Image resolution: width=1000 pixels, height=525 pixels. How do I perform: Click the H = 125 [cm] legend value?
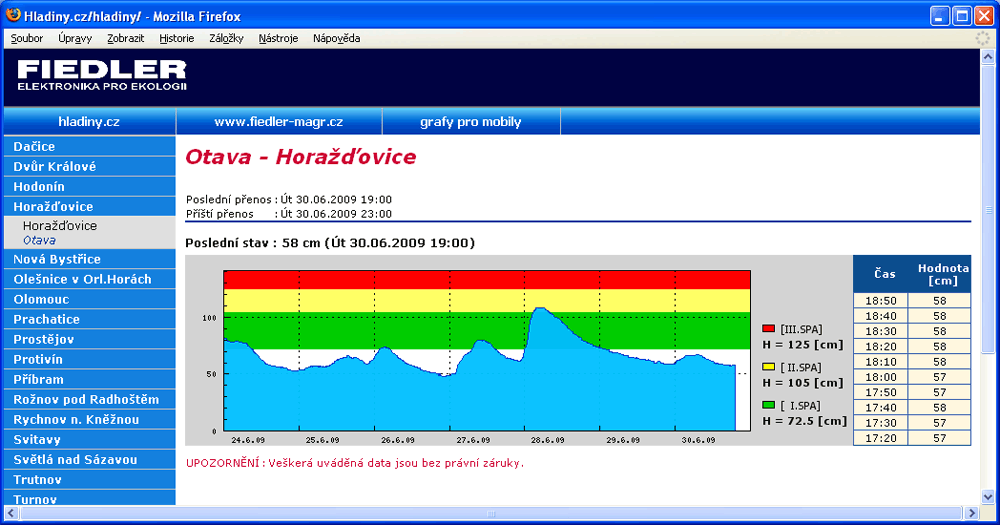coord(803,344)
